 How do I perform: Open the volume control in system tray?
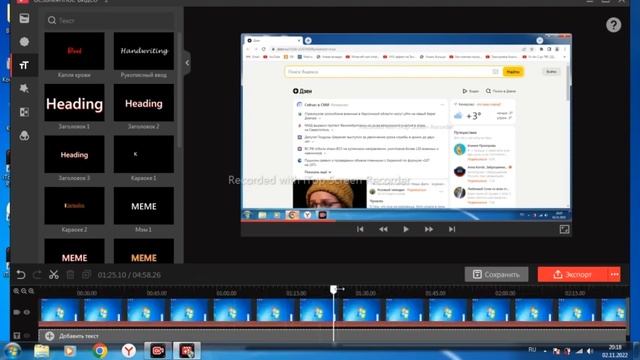pyautogui.click(x=590, y=351)
